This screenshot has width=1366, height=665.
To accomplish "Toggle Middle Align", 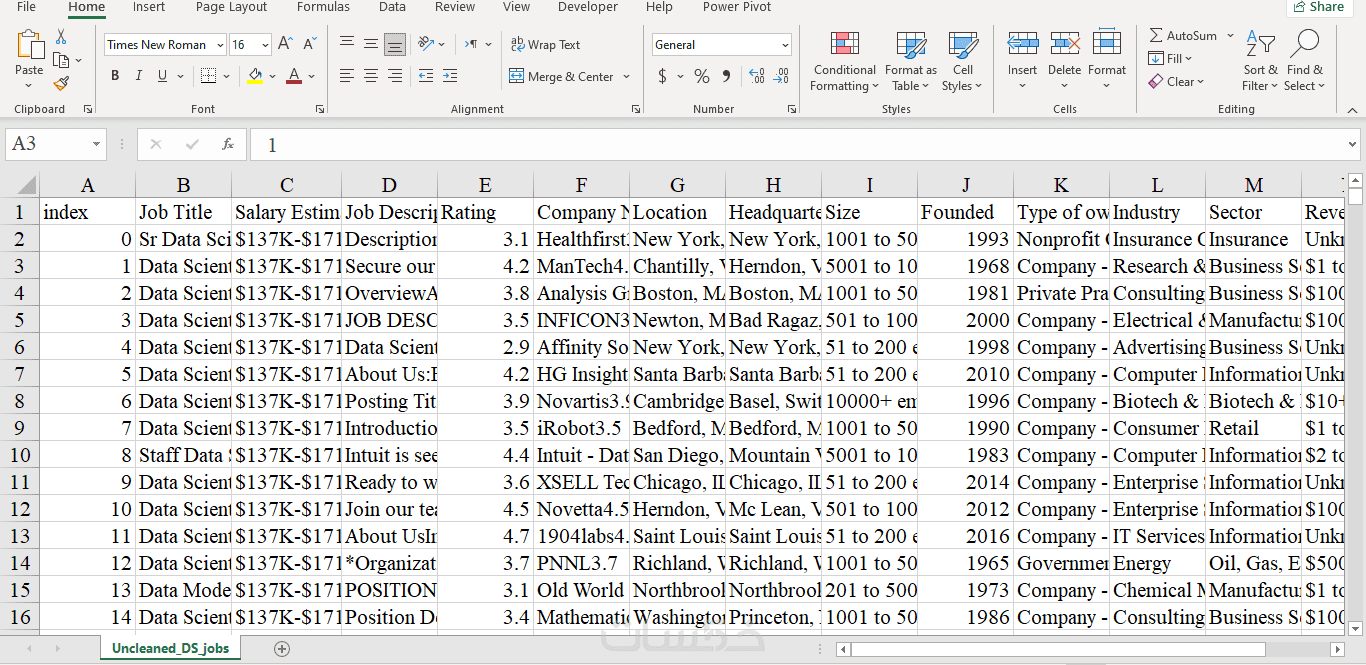I will [371, 44].
